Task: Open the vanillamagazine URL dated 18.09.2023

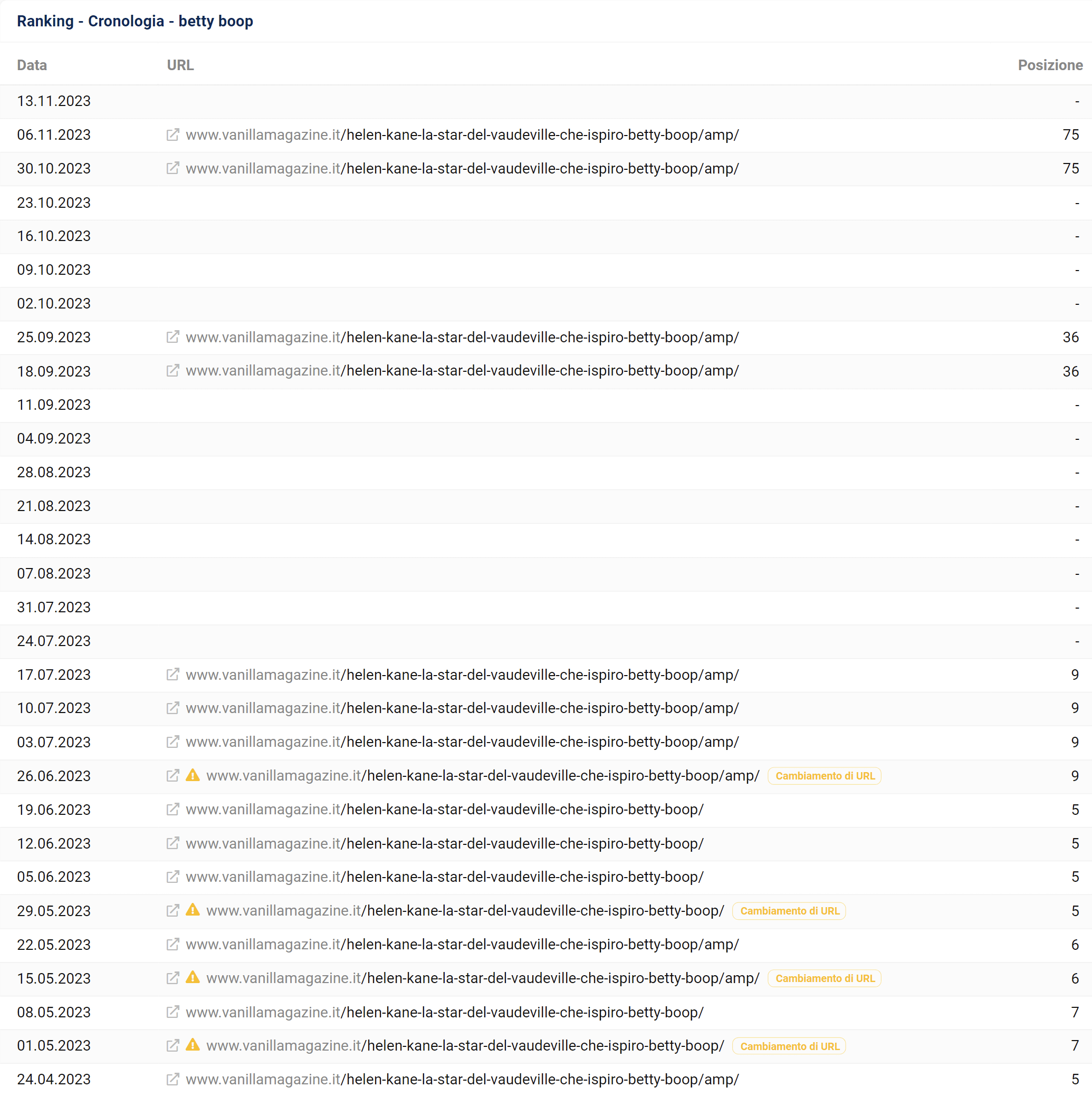Action: [462, 371]
